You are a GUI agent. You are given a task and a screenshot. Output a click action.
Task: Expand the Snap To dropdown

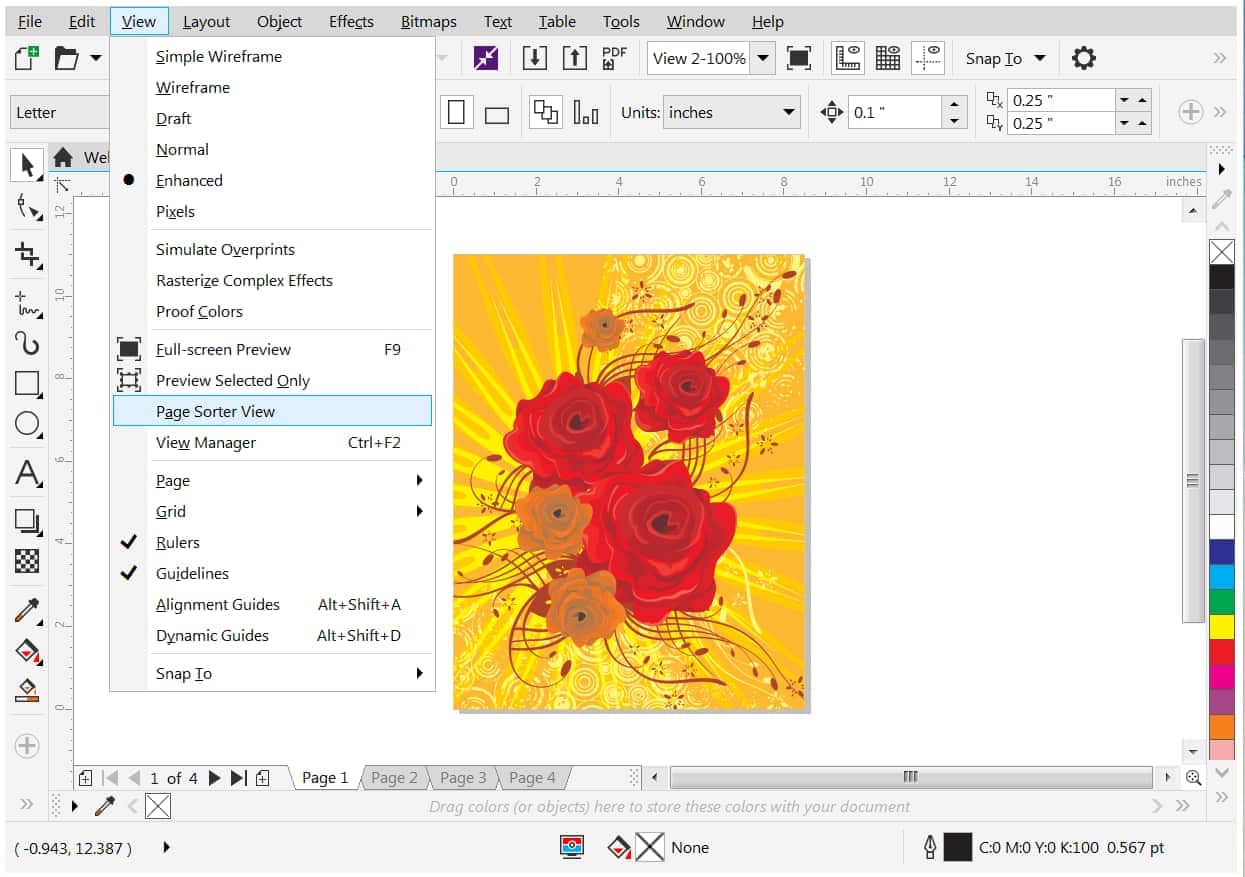pos(1005,58)
